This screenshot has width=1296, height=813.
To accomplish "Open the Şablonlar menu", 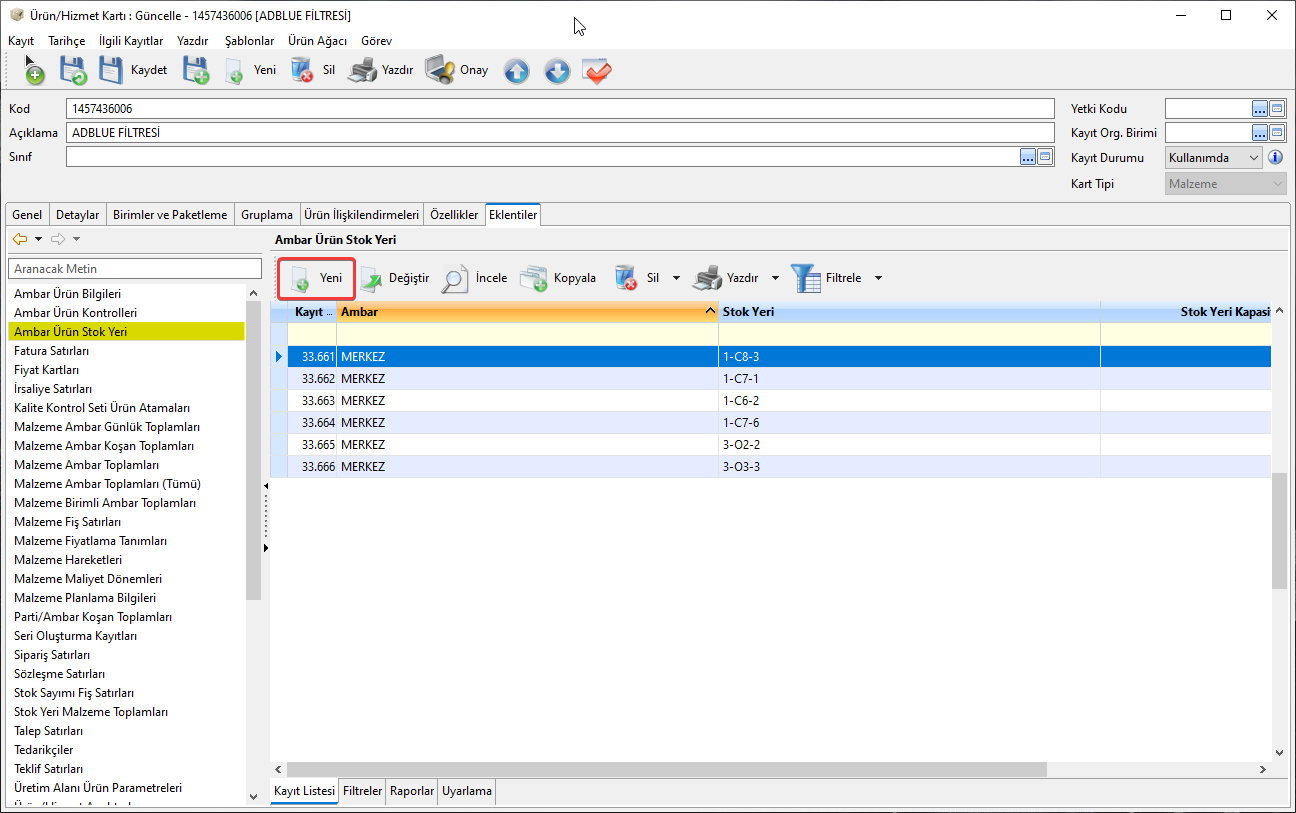I will [249, 41].
